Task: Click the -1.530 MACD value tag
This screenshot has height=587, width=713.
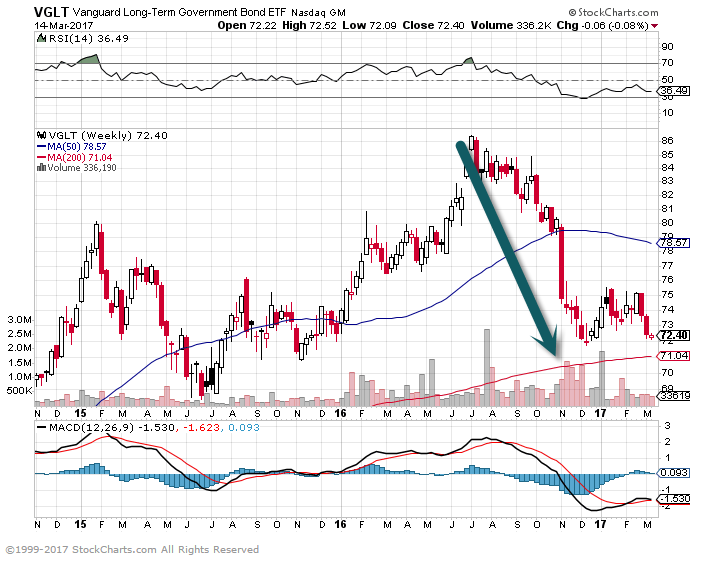Action: (x=674, y=499)
